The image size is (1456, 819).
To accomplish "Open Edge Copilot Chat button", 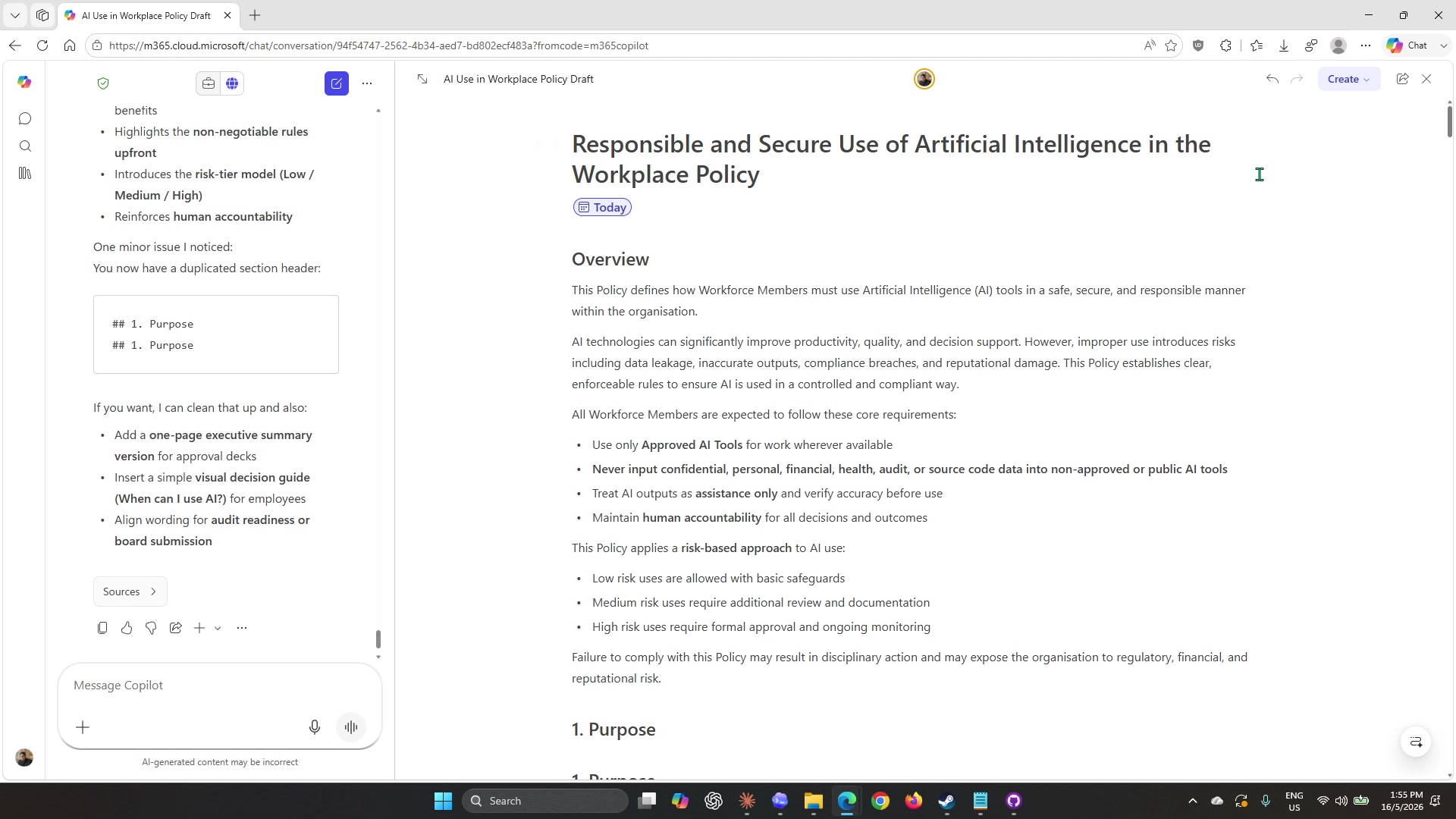I will tap(1407, 45).
